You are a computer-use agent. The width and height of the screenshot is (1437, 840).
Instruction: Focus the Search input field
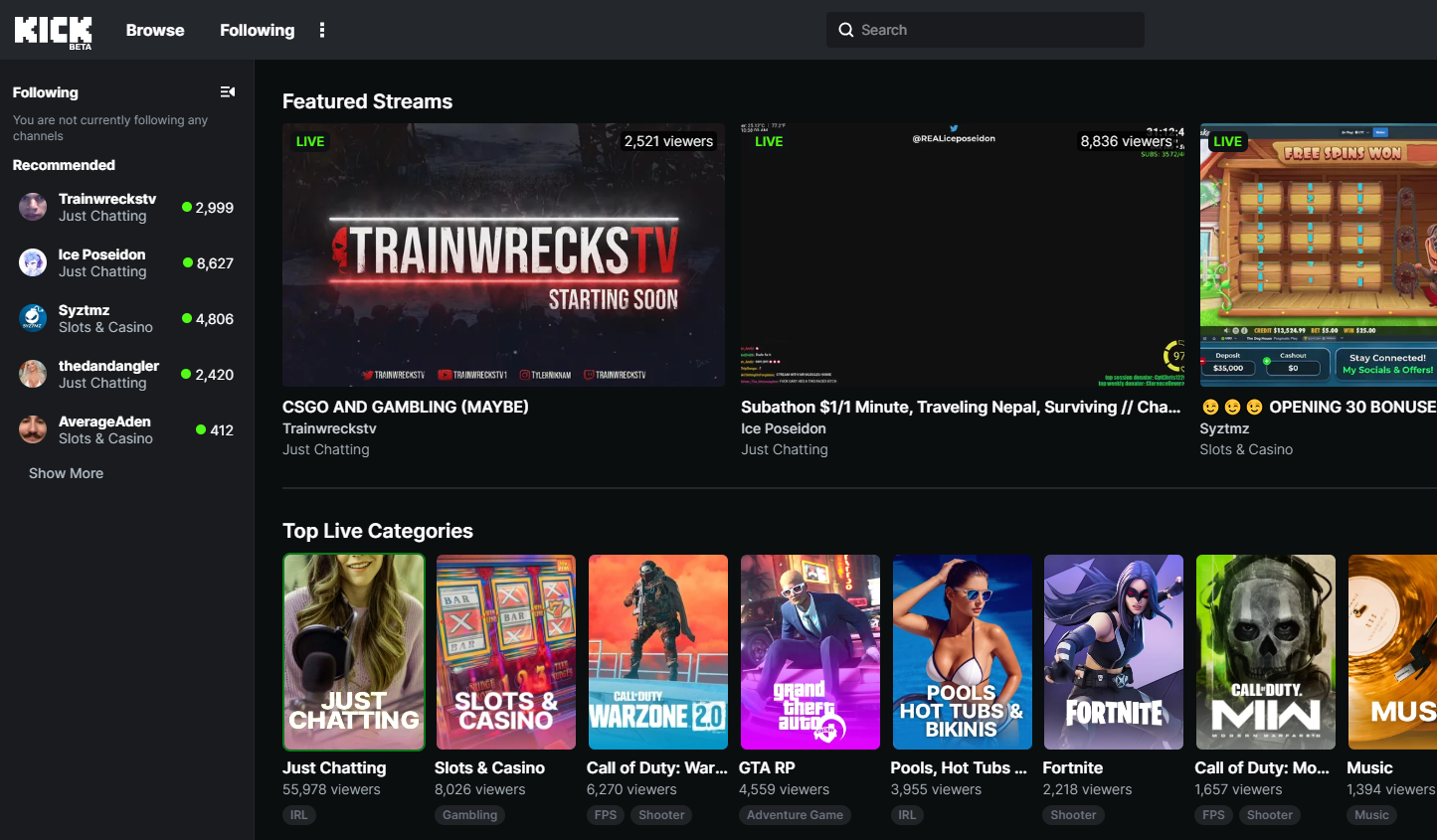tap(985, 30)
